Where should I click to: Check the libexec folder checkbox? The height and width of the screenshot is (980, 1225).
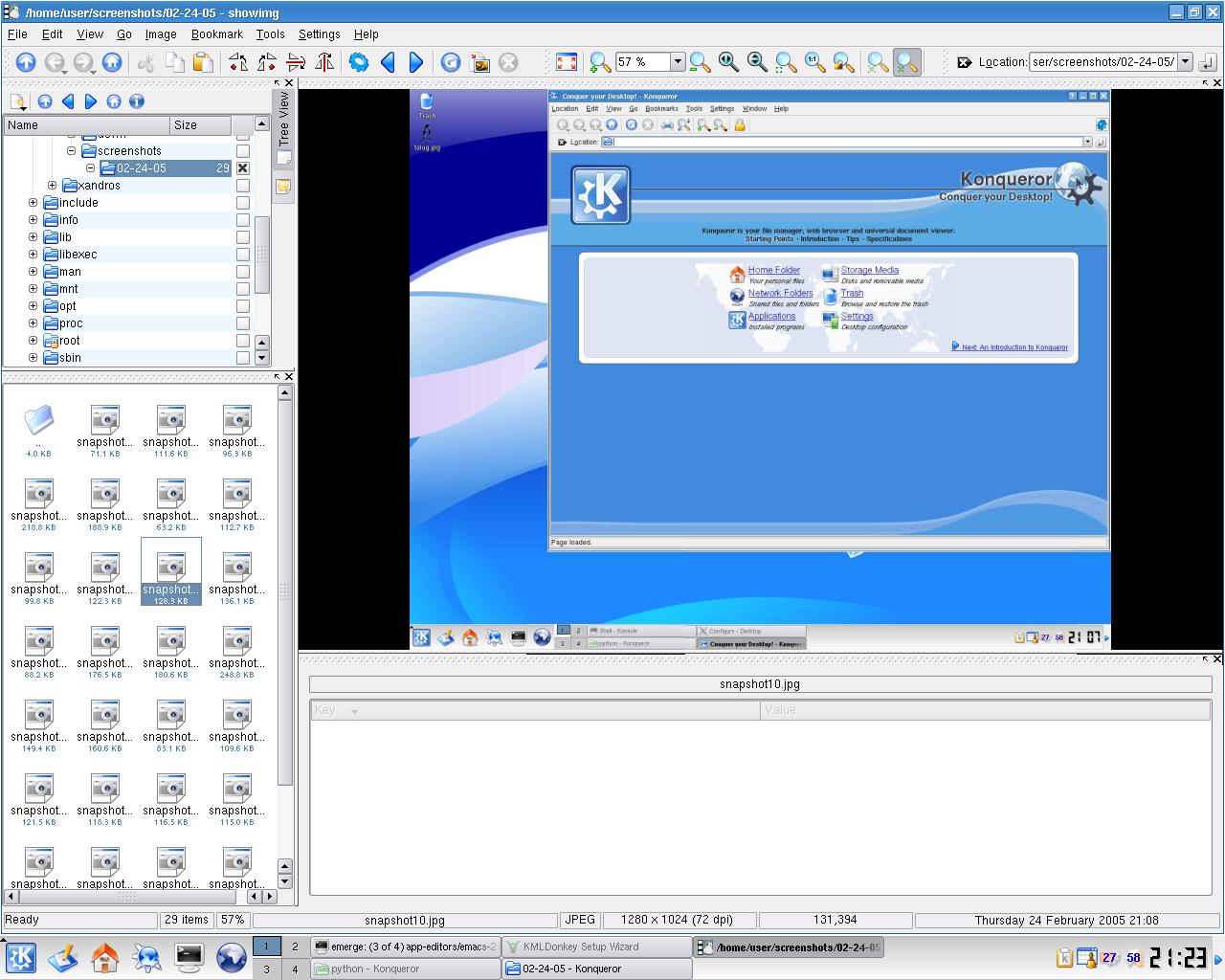coord(243,255)
